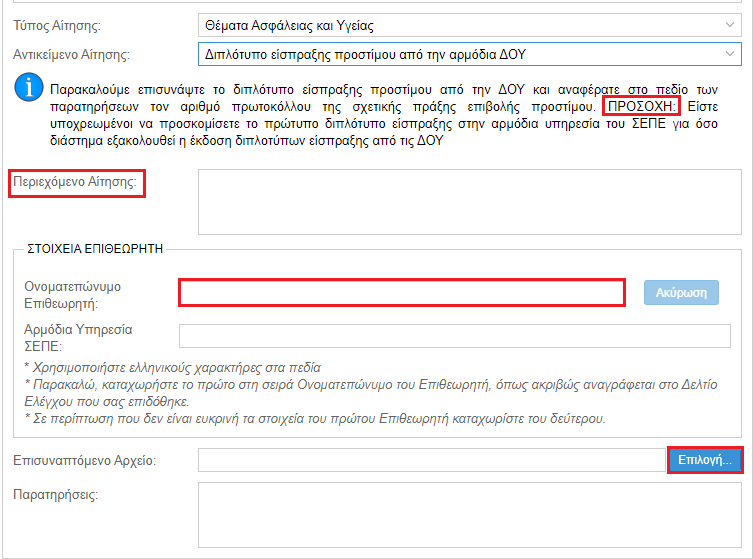Click the note mentioning Δελτίο Ελέγχου
Viewport: 753px width, 559px height.
[x=371, y=393]
